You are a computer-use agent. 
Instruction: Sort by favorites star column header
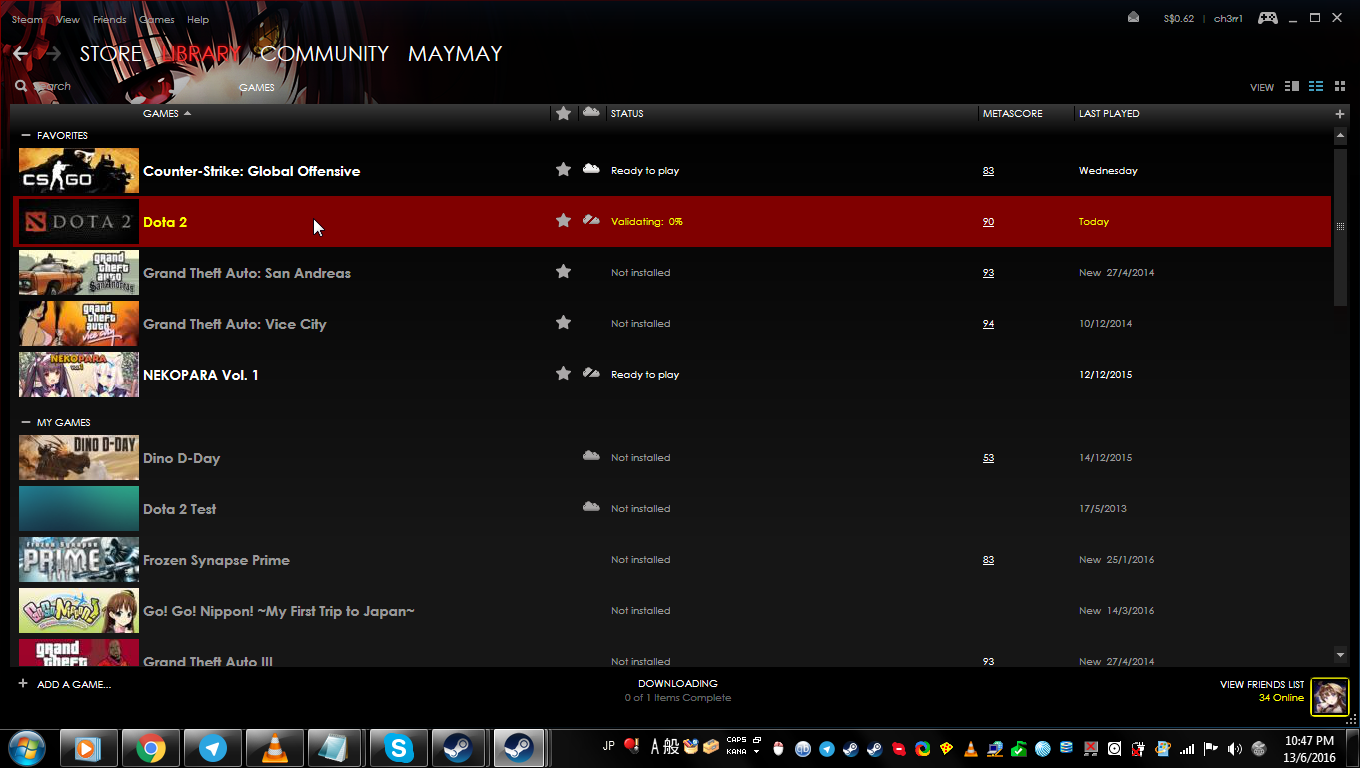tap(563, 114)
